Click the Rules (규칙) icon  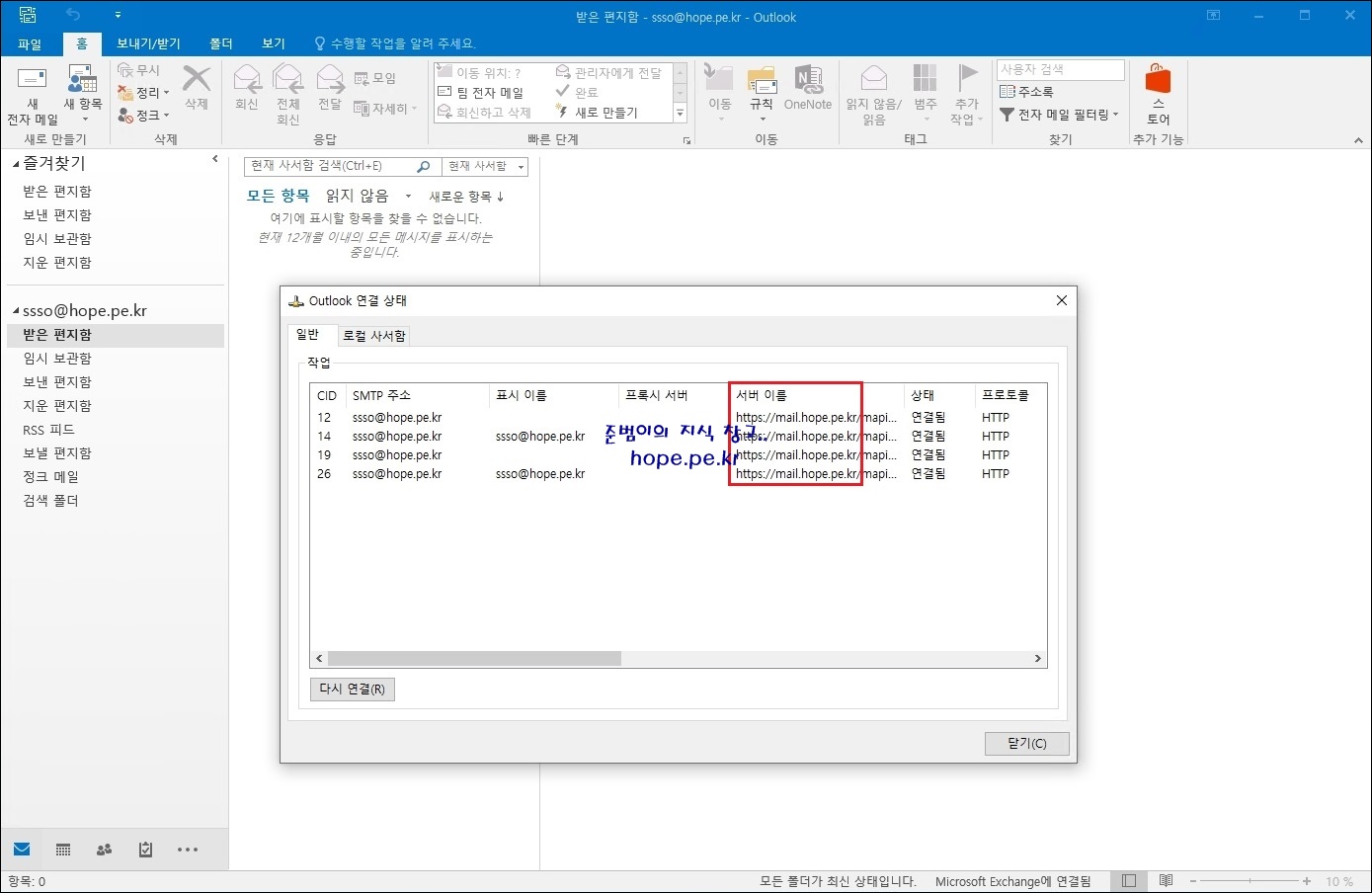[x=762, y=79]
